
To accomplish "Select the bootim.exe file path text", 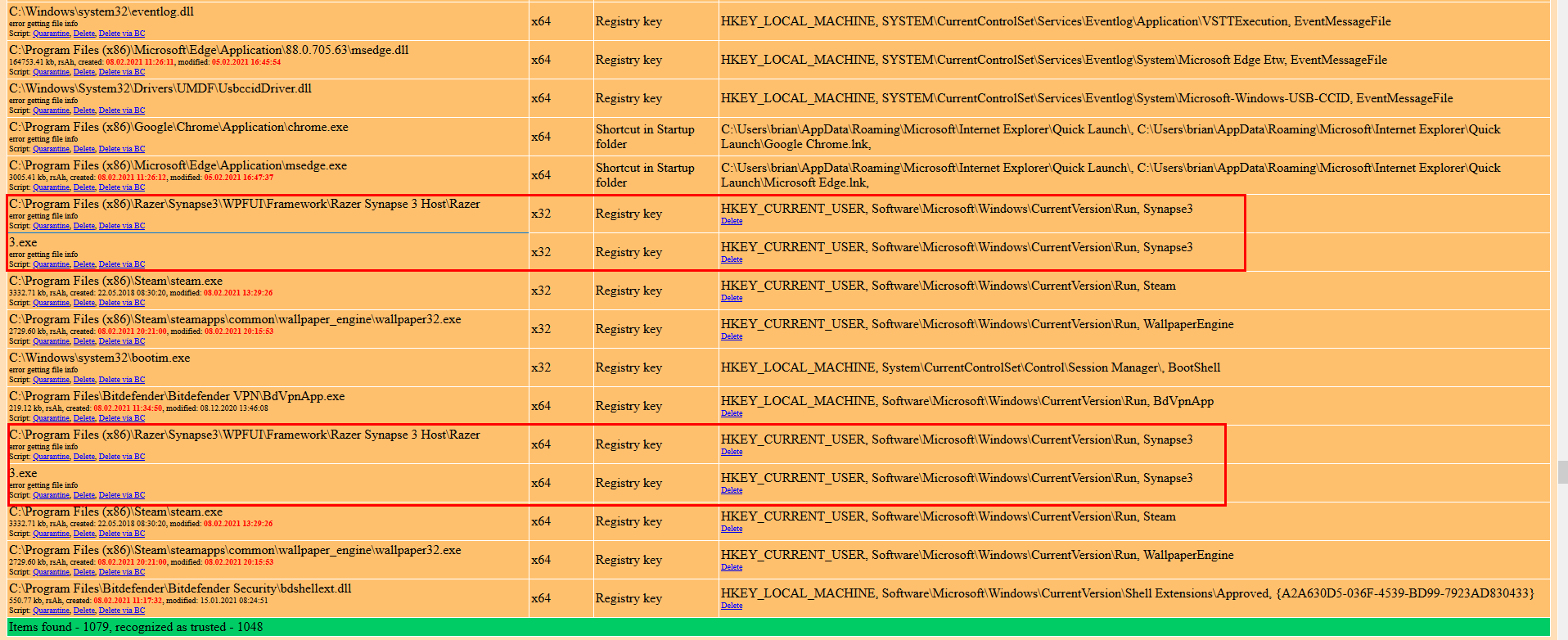I will point(99,358).
